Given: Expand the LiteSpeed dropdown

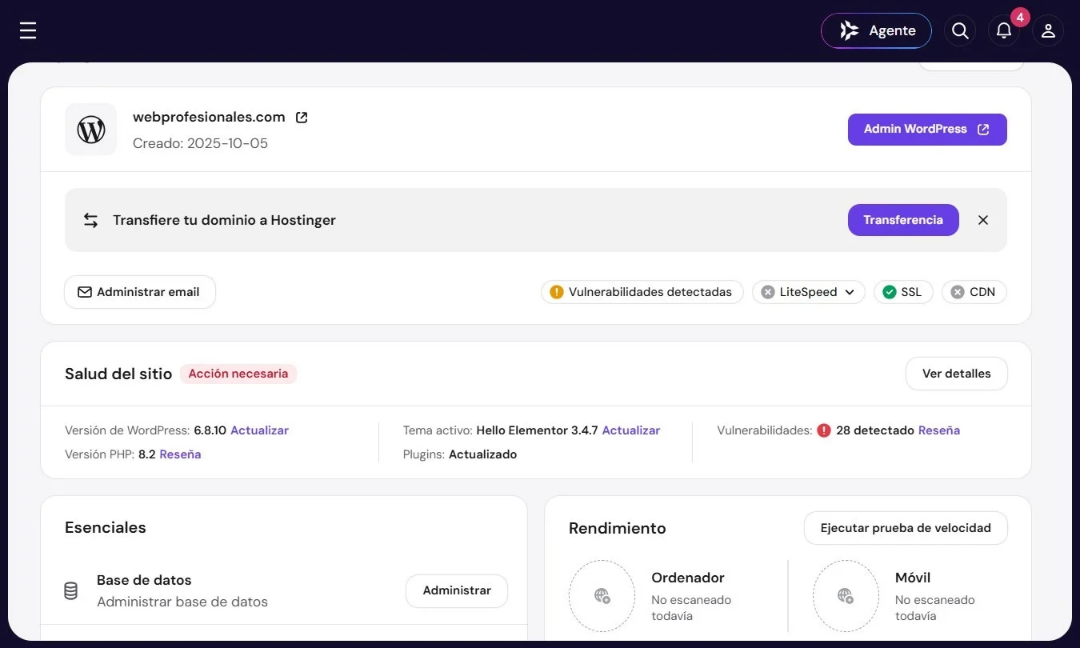Looking at the screenshot, I should pos(809,292).
